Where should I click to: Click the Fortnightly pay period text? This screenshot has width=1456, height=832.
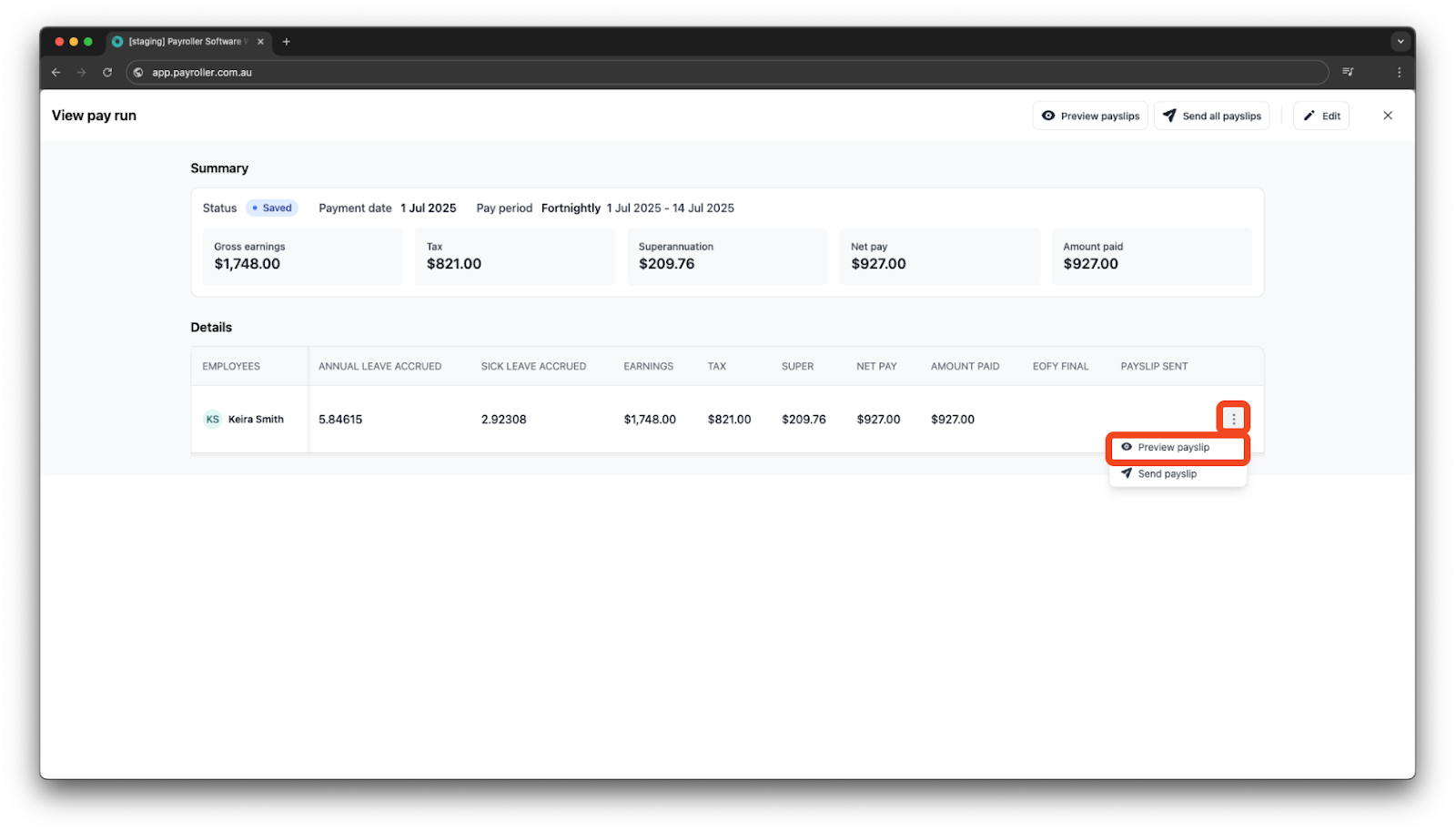click(571, 208)
